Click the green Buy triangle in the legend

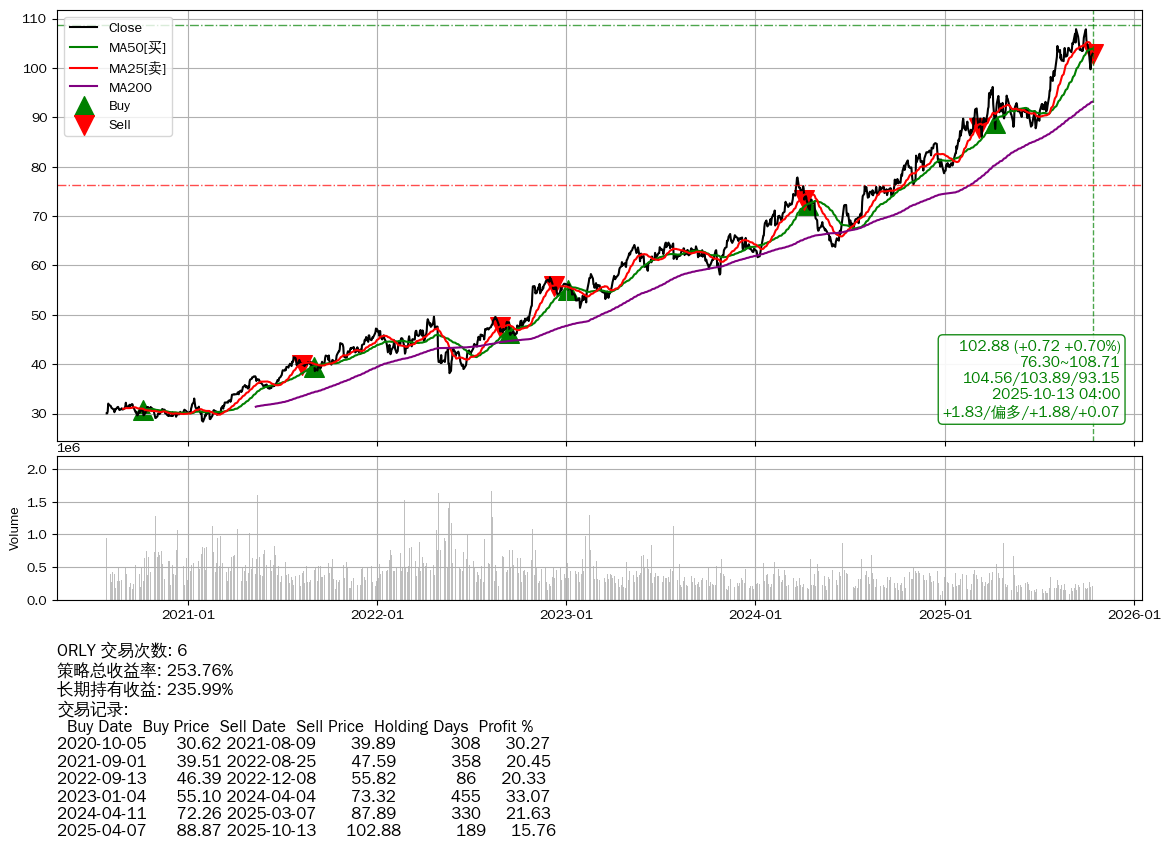85,106
